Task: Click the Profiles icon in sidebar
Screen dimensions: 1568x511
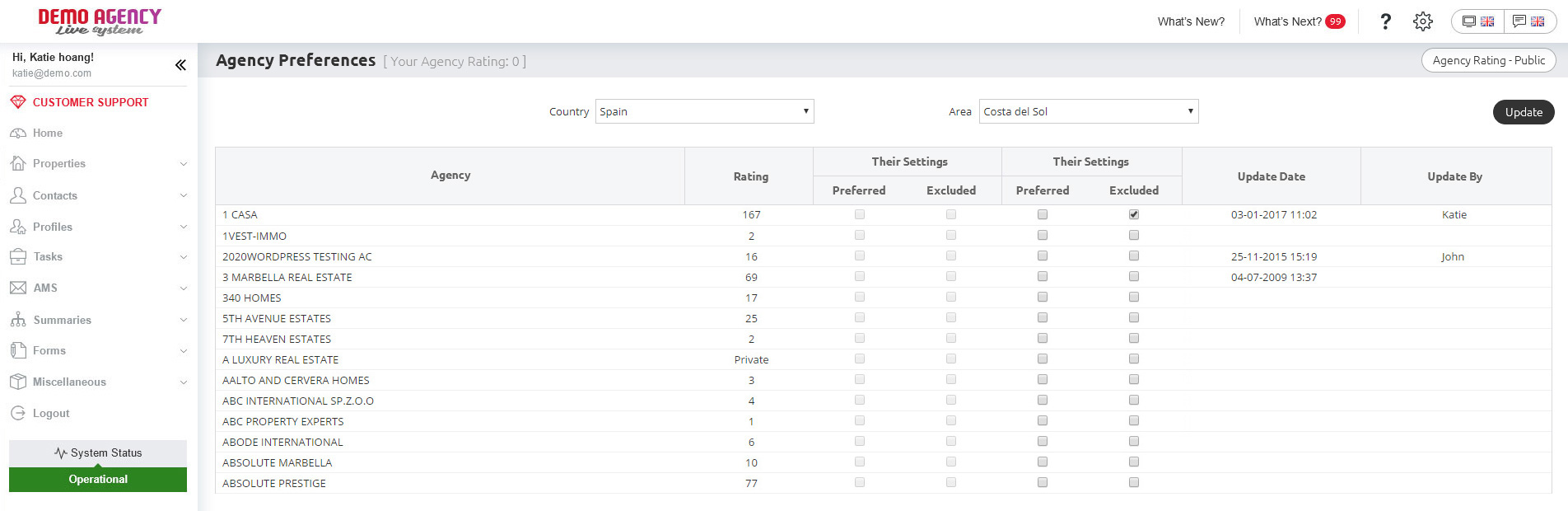Action: point(18,227)
